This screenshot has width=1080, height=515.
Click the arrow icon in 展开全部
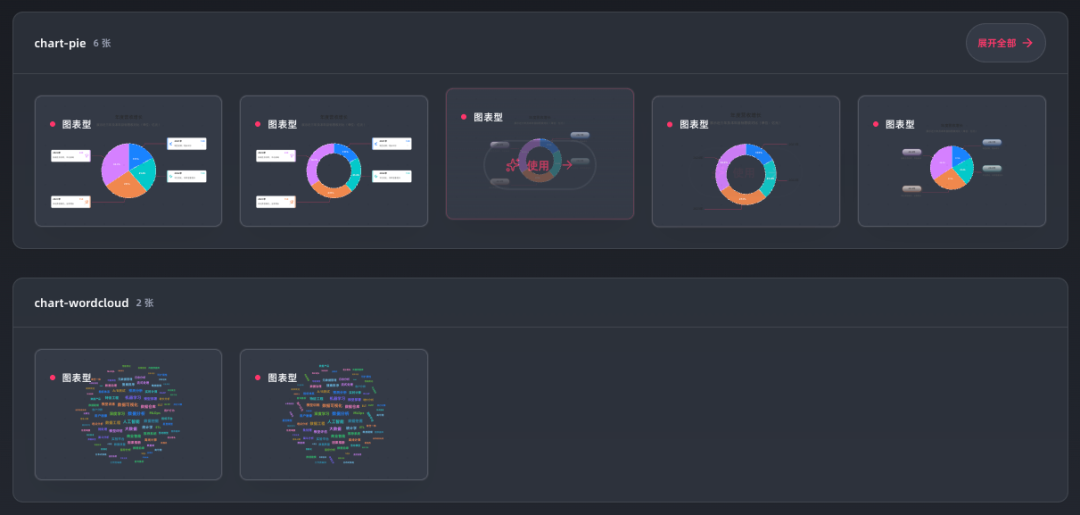point(1027,43)
